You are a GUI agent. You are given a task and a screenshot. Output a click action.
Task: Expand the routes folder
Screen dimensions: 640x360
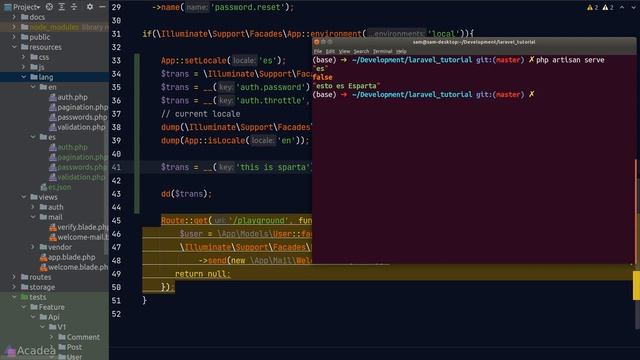click(14, 277)
